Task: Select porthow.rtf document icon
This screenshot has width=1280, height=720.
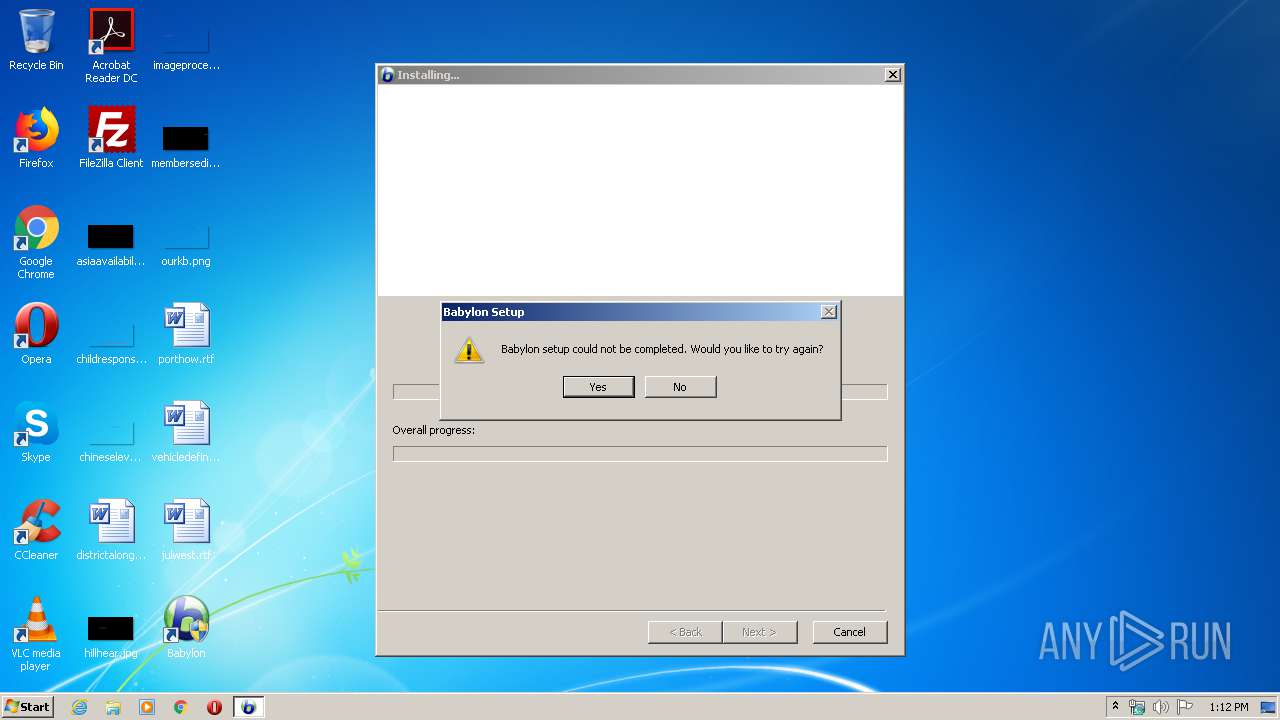Action: pos(186,334)
